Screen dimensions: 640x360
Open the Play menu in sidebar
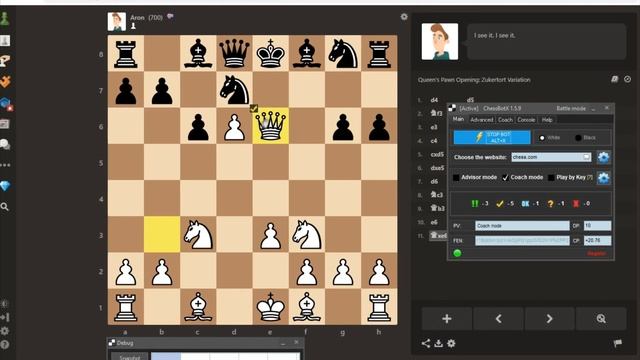pos(4,40)
